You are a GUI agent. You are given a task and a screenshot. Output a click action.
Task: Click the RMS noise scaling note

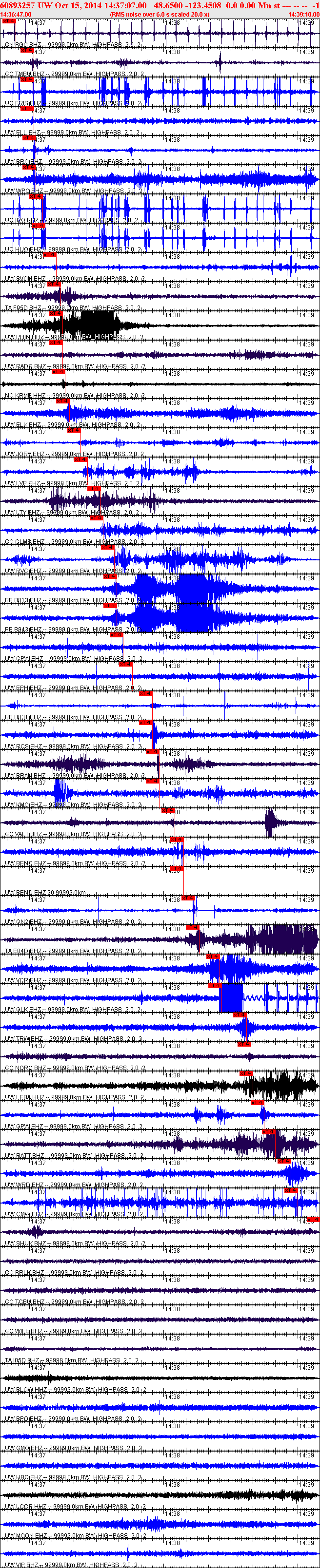pos(160,14)
